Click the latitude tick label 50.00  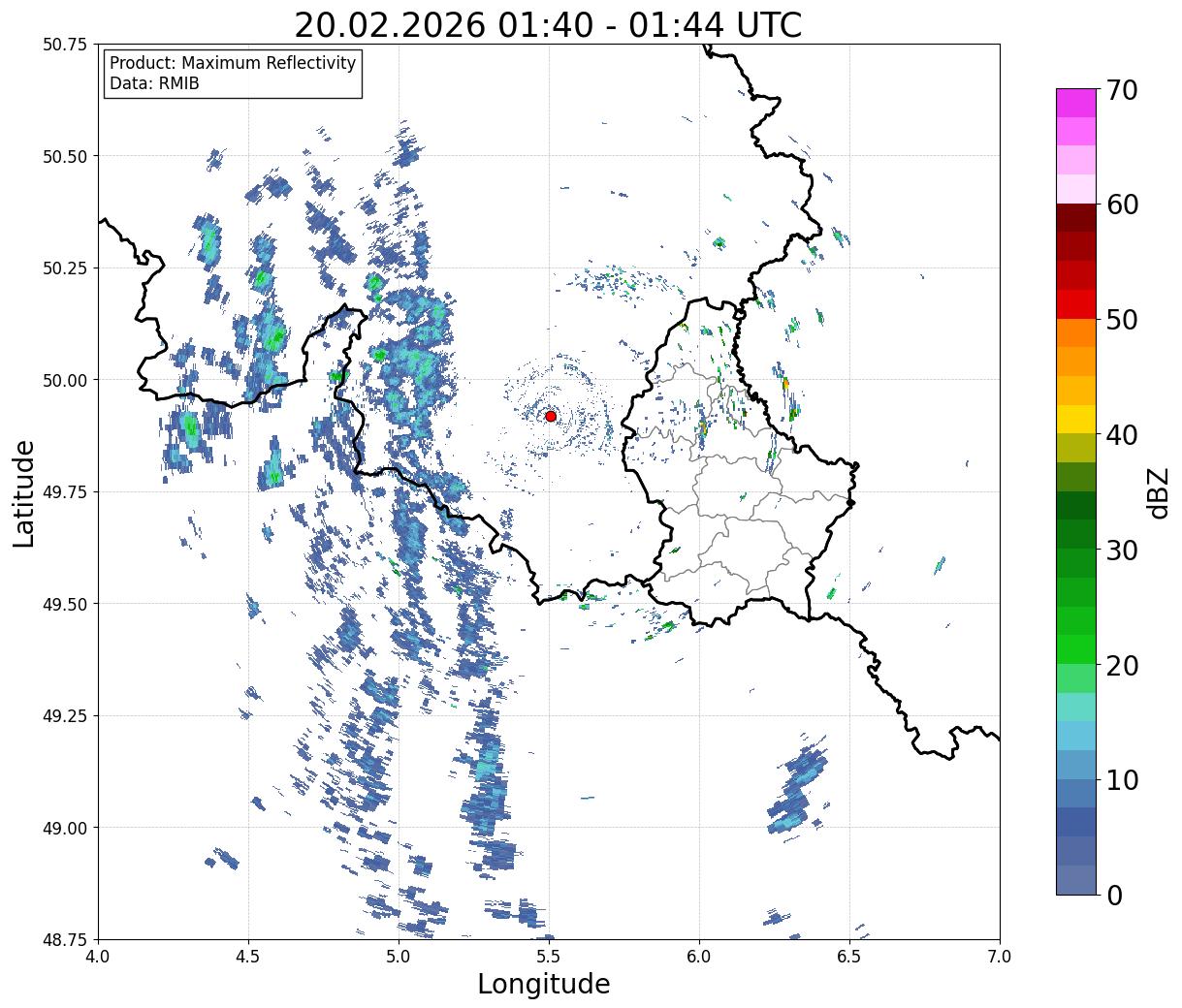click(66, 380)
